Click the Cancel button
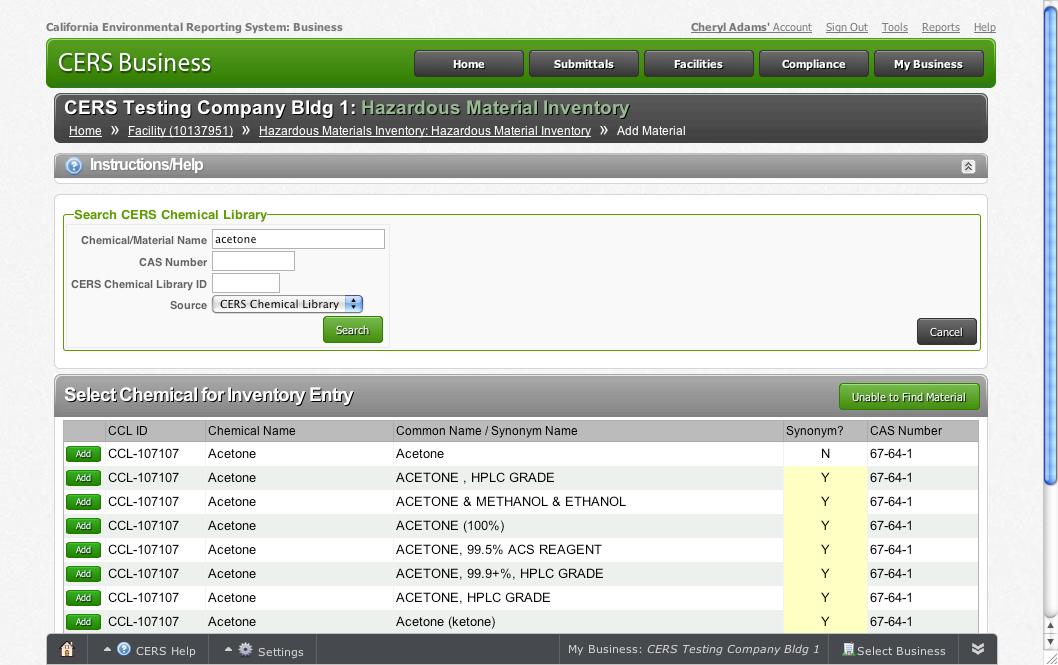 point(946,332)
